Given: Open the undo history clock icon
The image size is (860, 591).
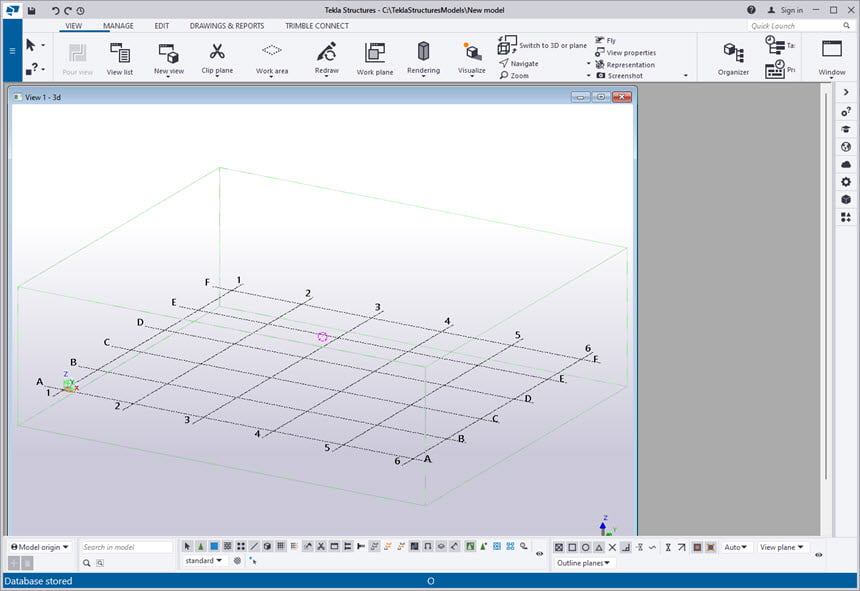Looking at the screenshot, I should pos(81,10).
